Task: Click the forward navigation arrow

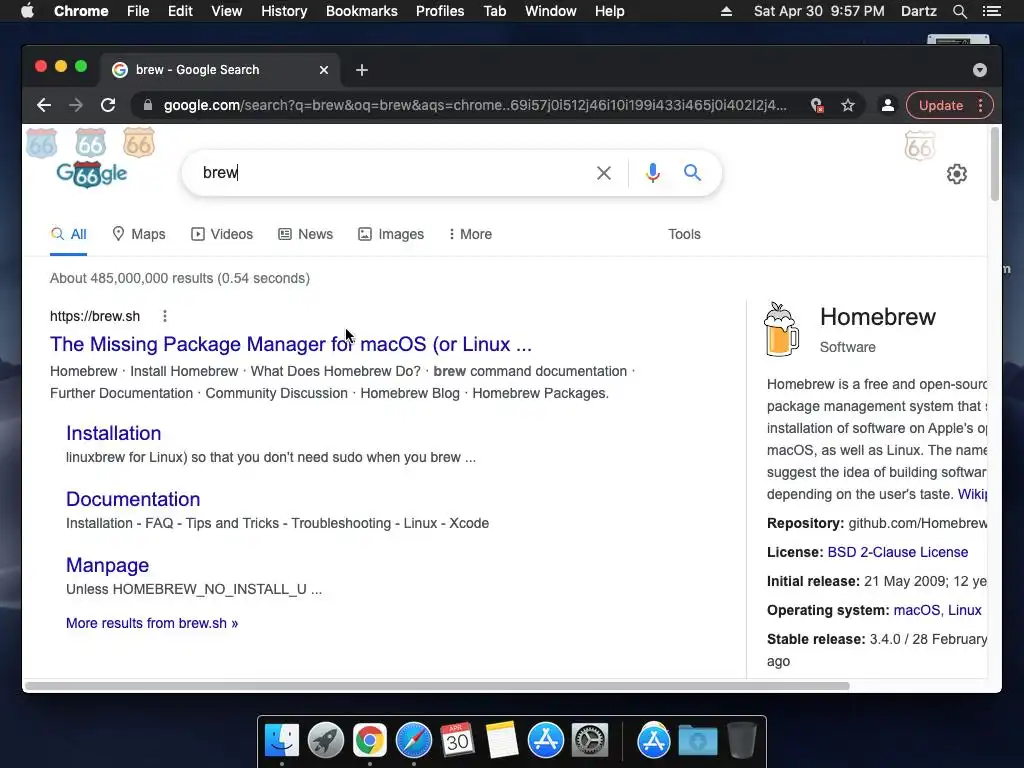Action: (x=76, y=105)
